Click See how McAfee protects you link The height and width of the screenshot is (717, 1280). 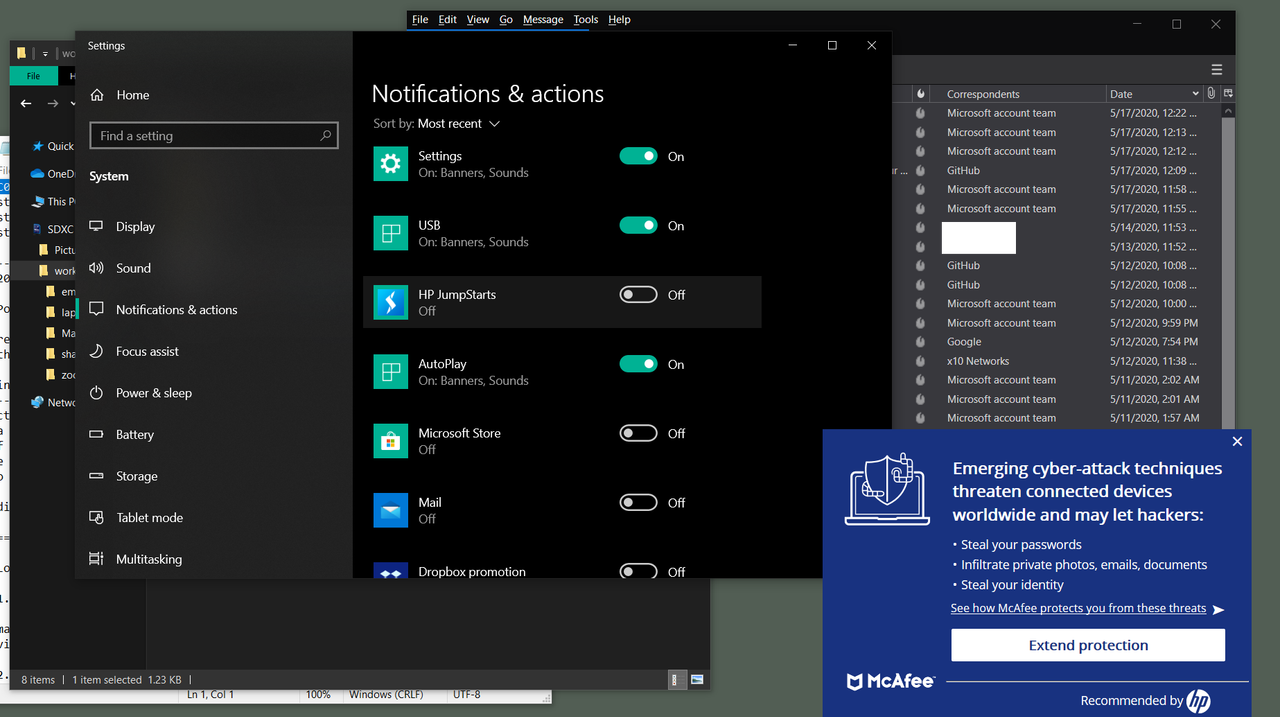tap(1078, 608)
